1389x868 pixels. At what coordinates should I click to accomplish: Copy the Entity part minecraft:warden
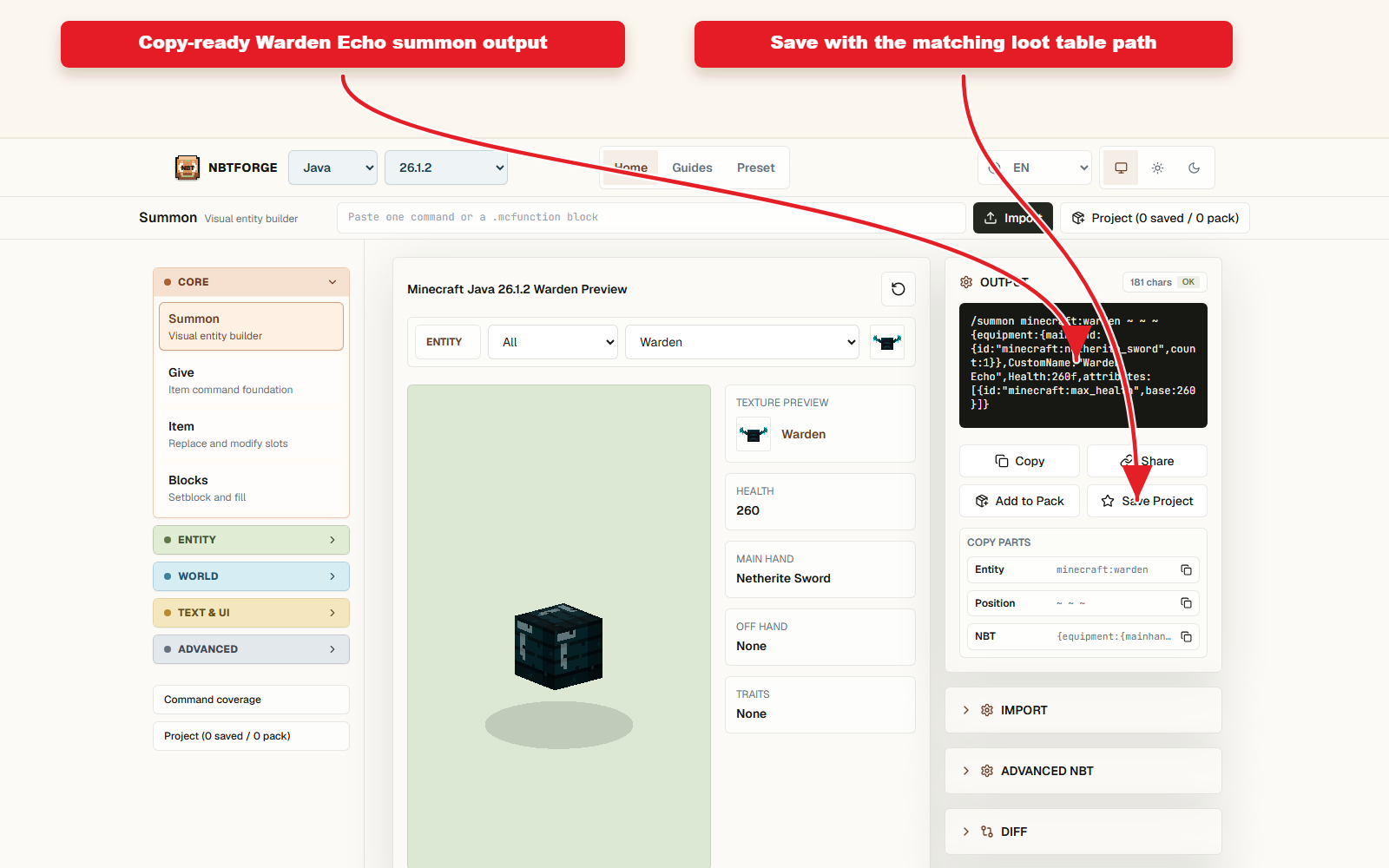point(1186,569)
